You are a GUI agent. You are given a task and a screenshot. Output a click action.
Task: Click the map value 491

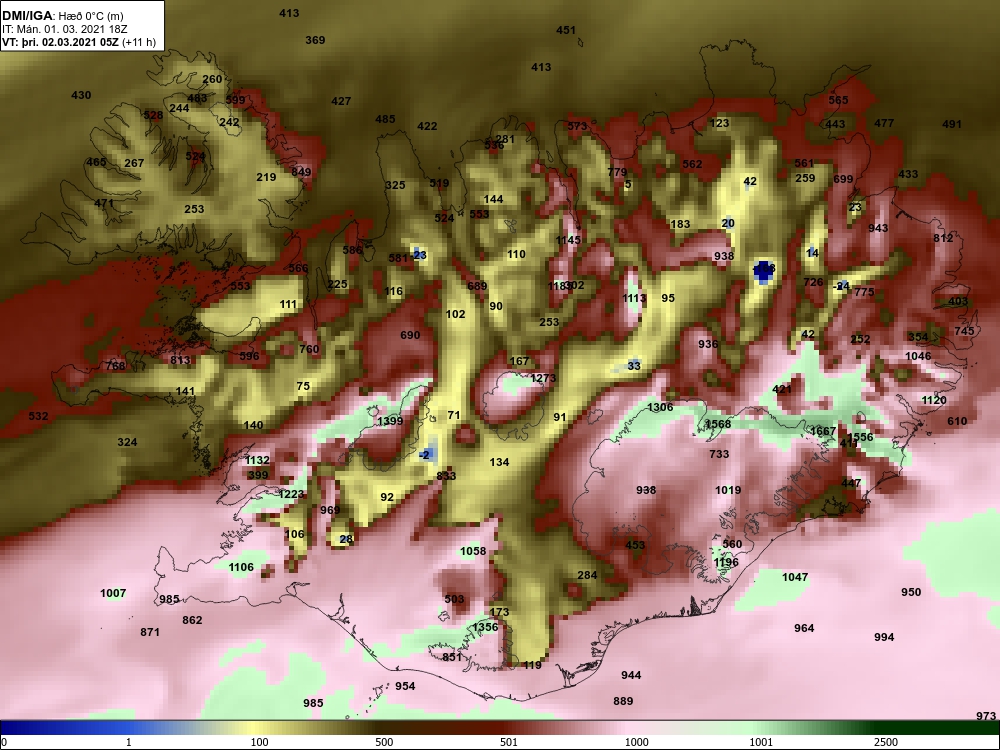coord(952,124)
